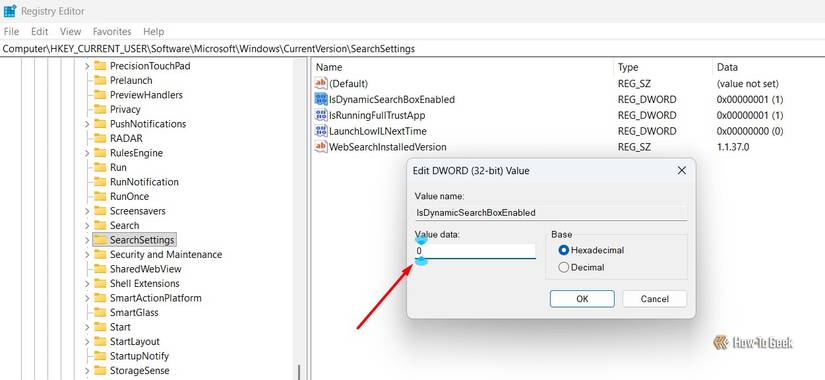Click the DWORD icon of IsRunningFullTrustApp
Screen dimensions: 825x380
point(320,115)
